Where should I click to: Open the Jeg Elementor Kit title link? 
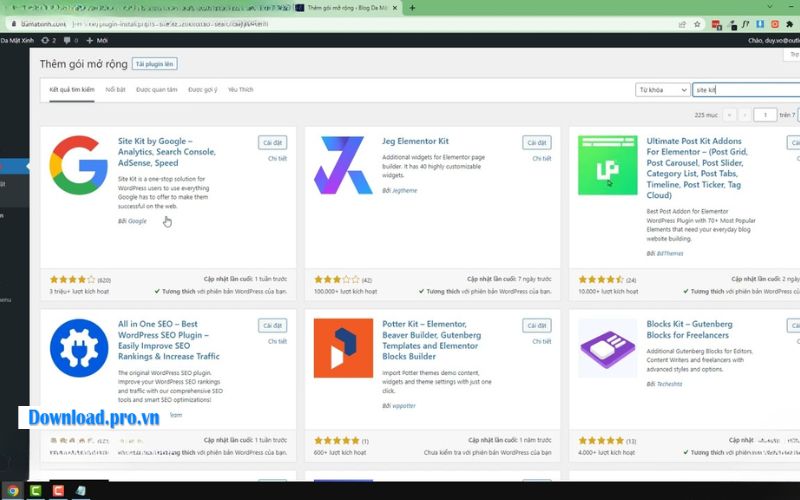pos(415,141)
